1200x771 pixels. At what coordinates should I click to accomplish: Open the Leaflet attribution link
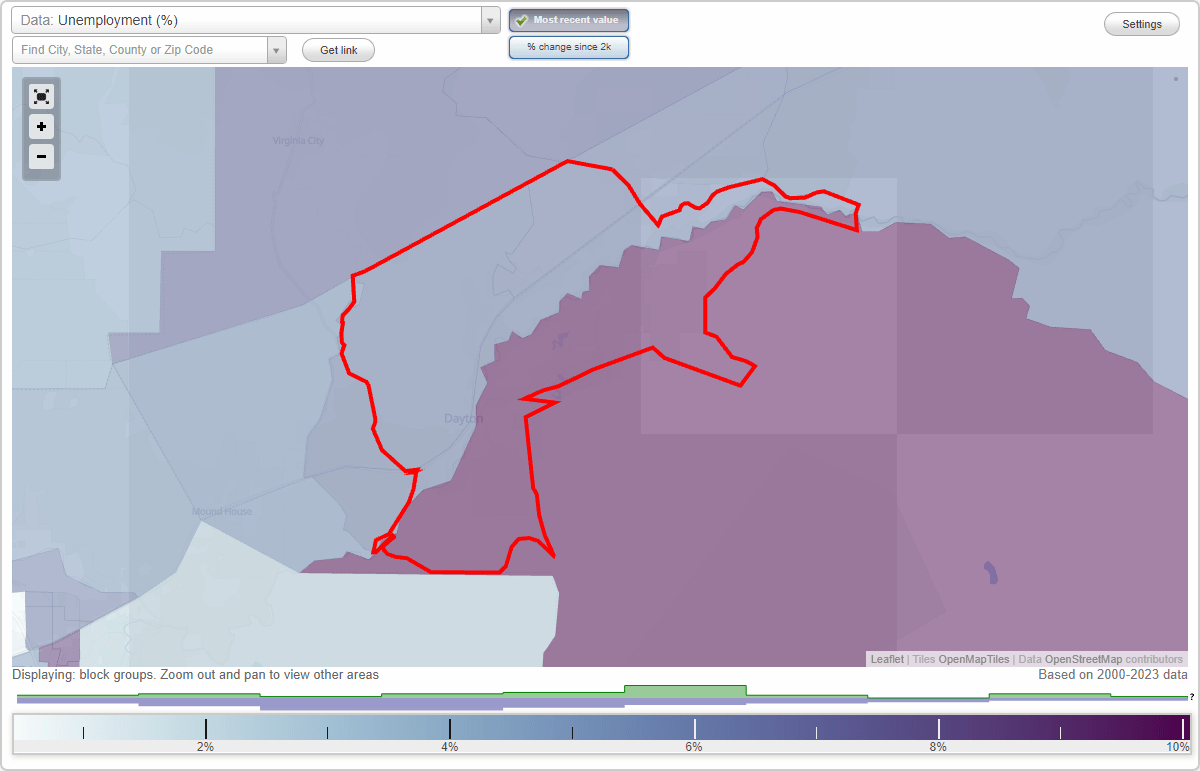click(887, 660)
